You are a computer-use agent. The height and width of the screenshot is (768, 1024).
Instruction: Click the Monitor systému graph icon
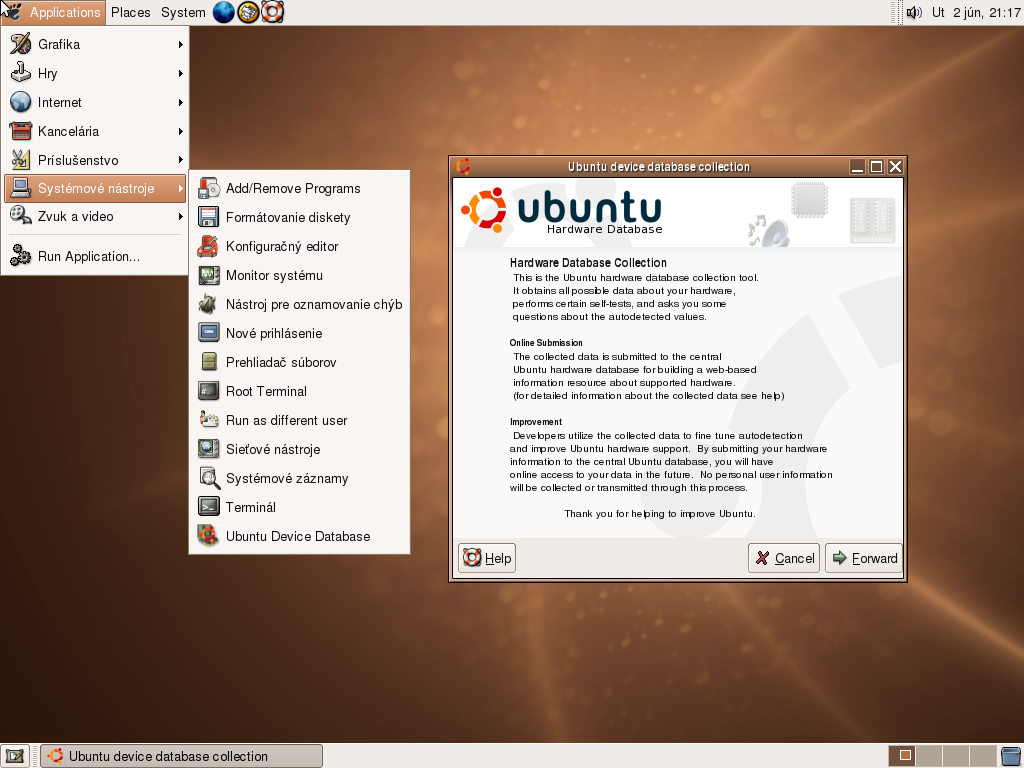[209, 275]
